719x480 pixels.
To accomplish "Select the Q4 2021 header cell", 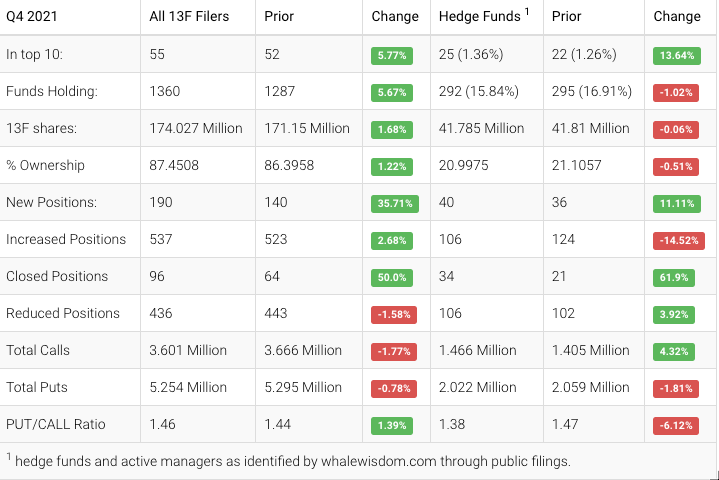I will (x=33, y=17).
